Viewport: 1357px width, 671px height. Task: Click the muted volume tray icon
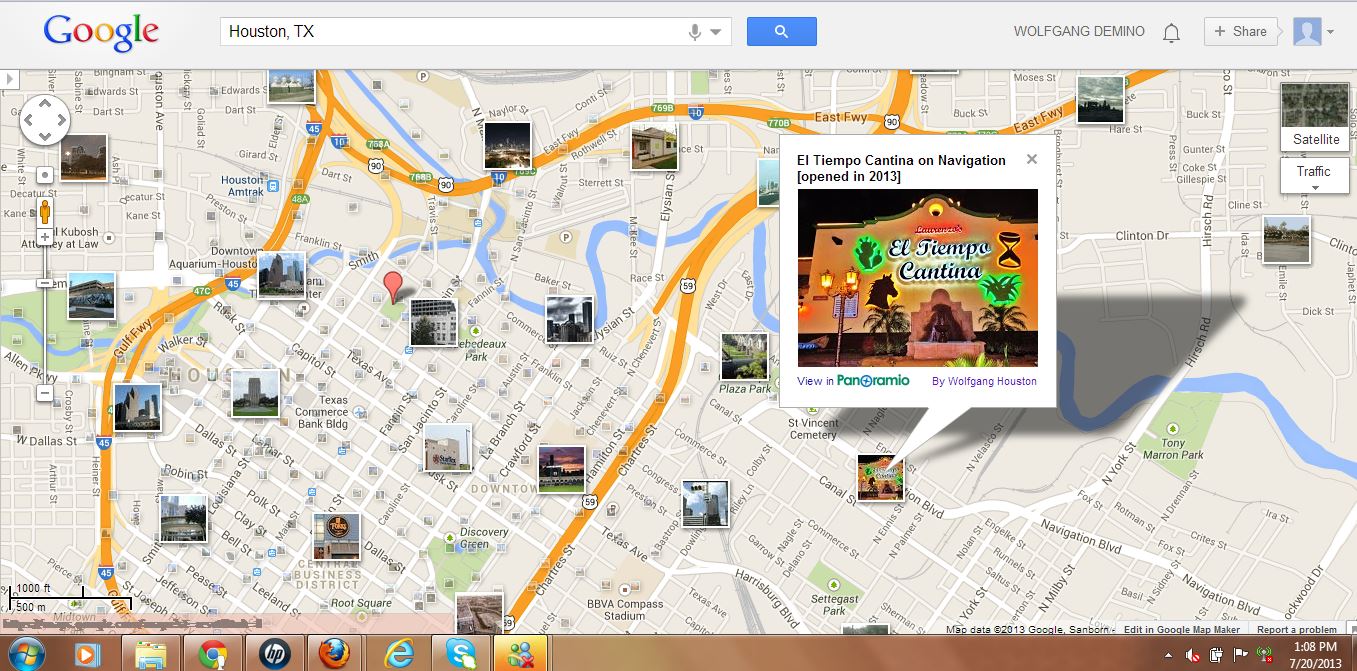pyautogui.click(x=1191, y=654)
